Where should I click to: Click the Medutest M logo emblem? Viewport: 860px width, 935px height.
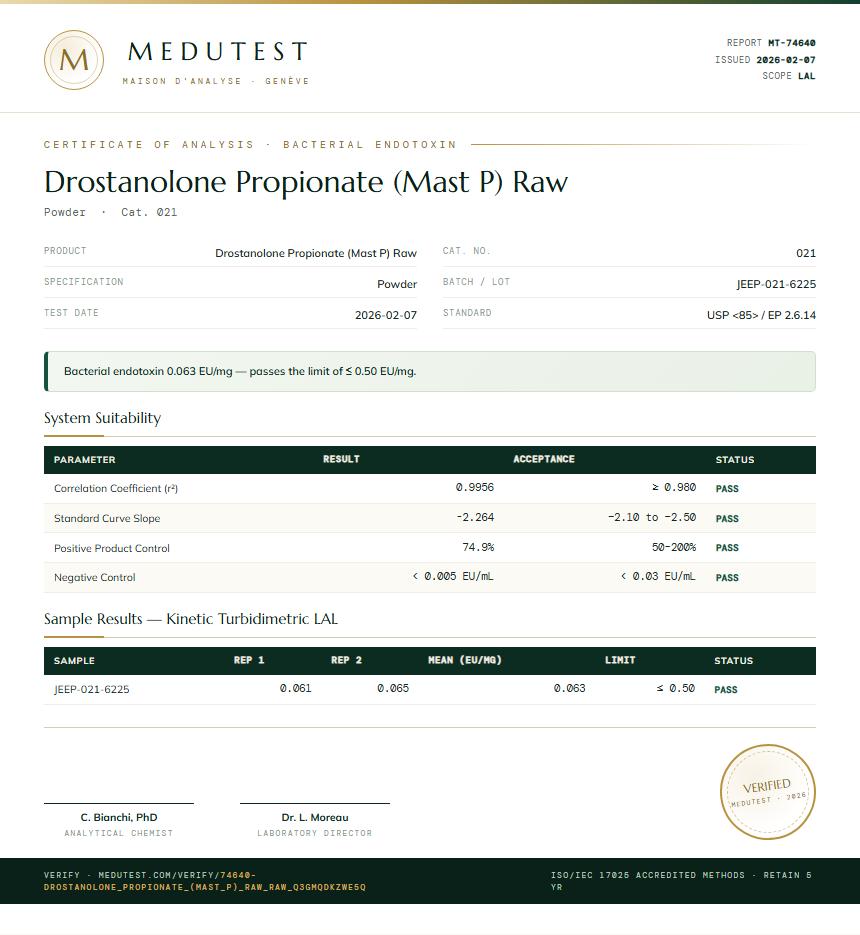click(74, 60)
